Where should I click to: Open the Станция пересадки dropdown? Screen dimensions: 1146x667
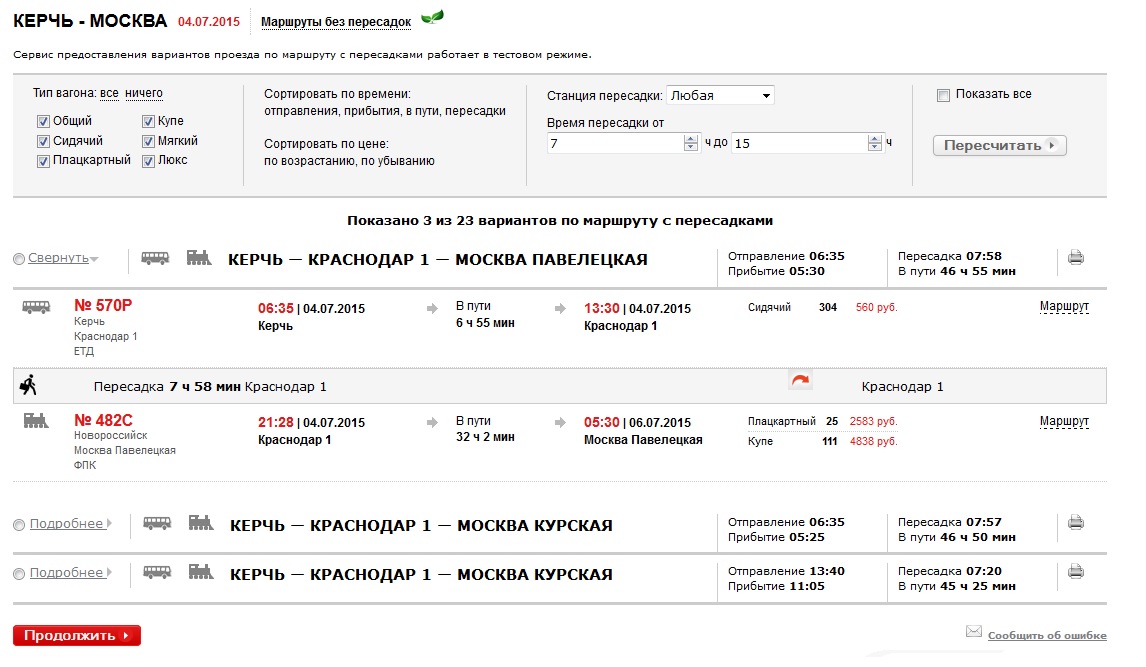[720, 96]
